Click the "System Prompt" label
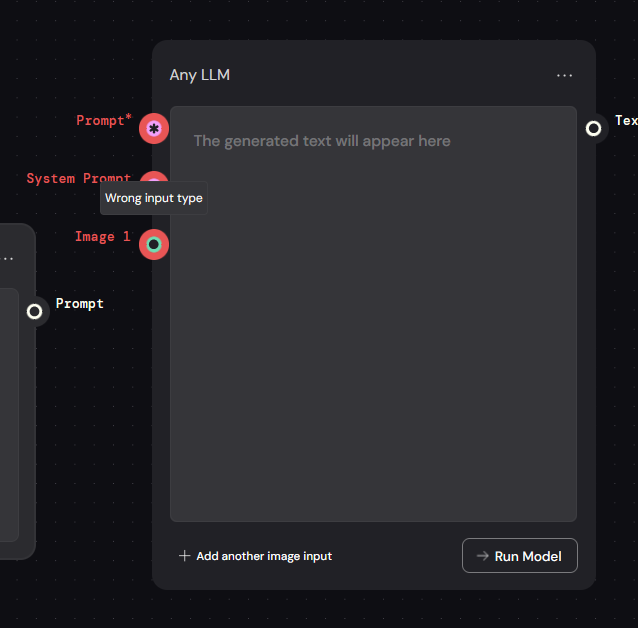Viewport: 638px width, 628px height. (78, 179)
